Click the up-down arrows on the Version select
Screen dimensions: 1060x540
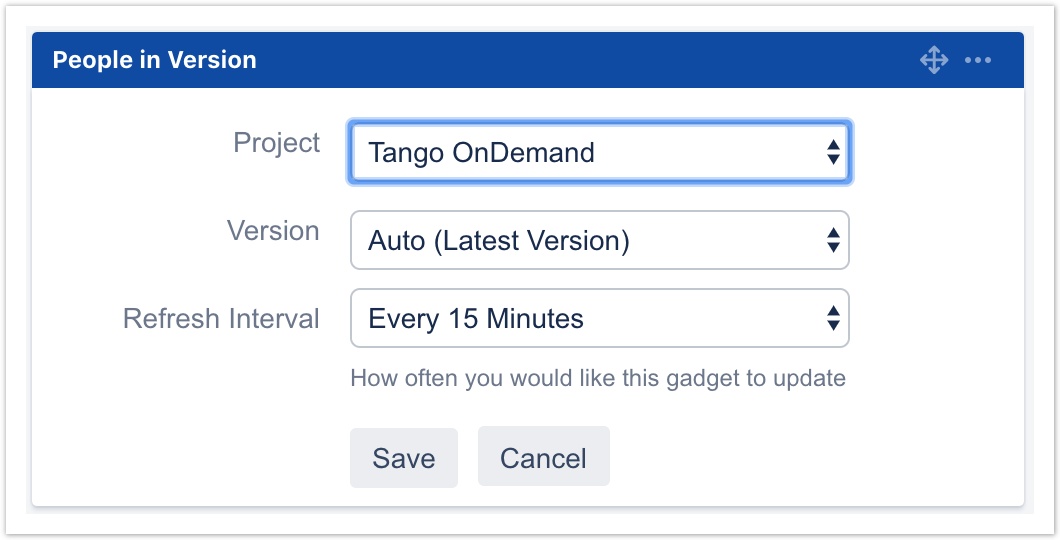(832, 240)
